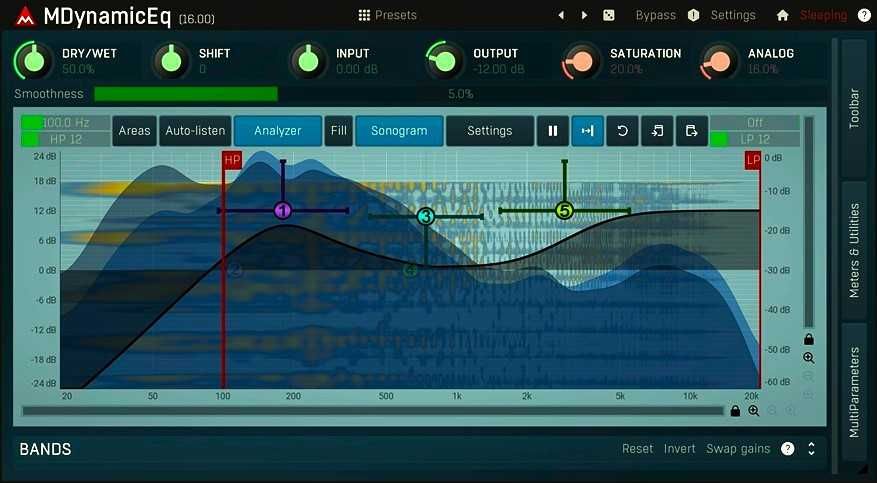Viewport: 877px width, 483px height.
Task: Click the red Sleeping status text
Action: tap(823, 15)
